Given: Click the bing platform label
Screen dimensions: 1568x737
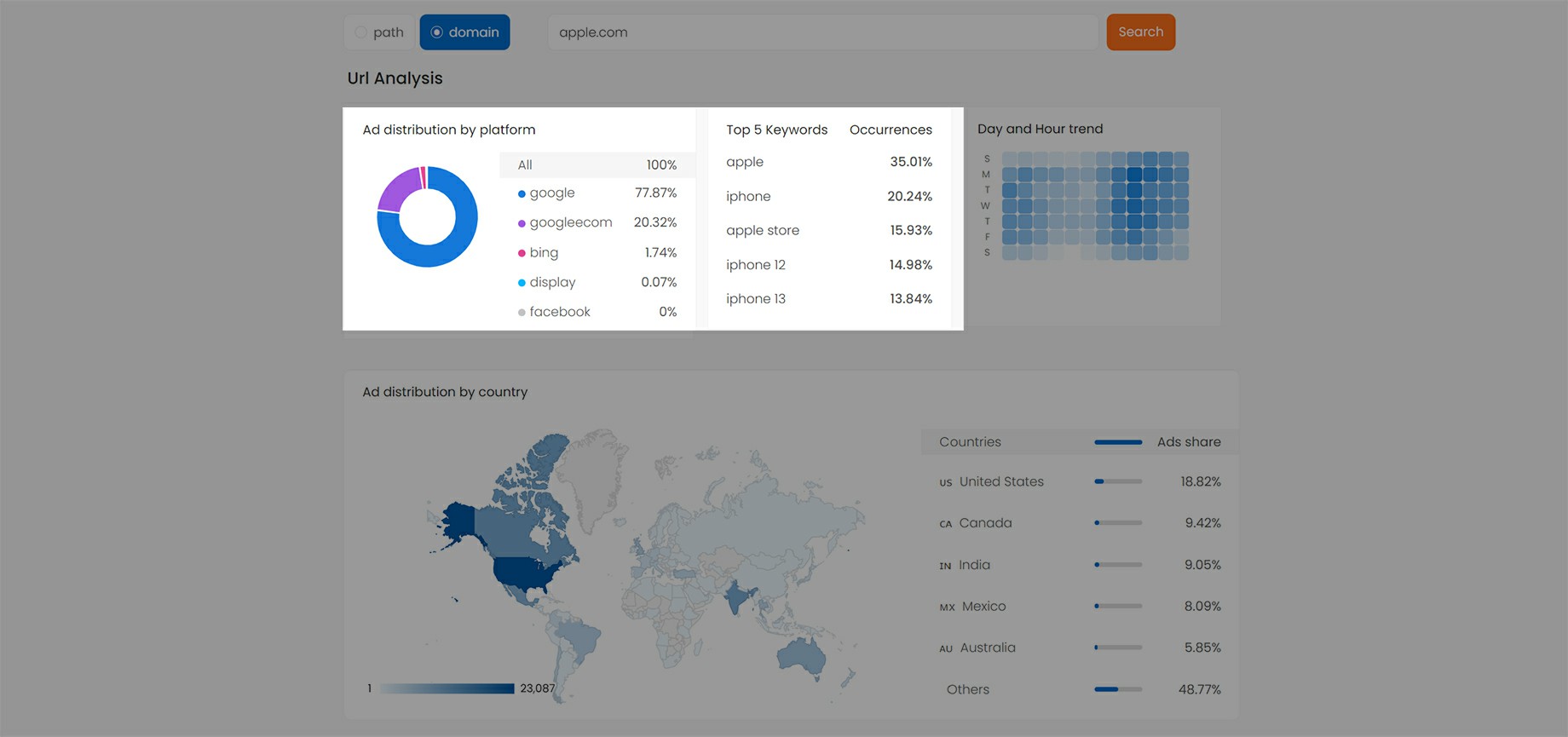Looking at the screenshot, I should click(544, 252).
